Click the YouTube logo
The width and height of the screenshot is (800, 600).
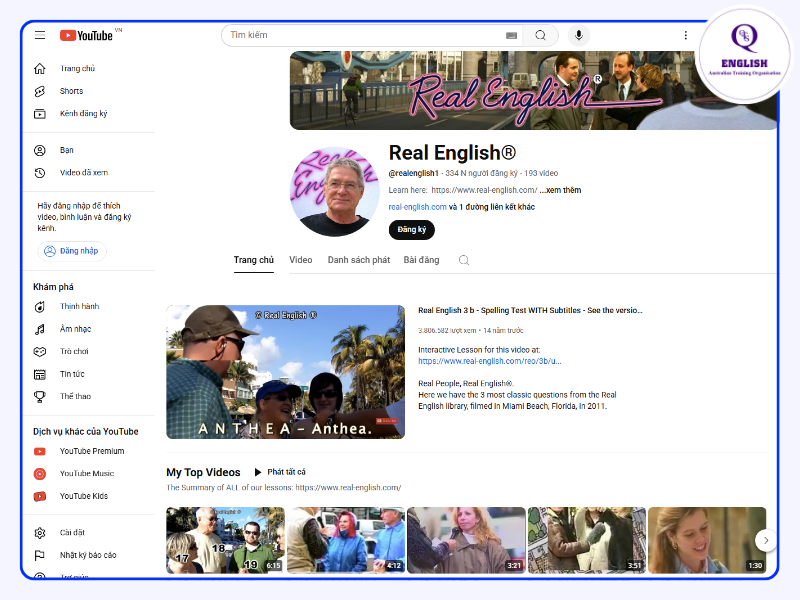pyautogui.click(x=86, y=35)
